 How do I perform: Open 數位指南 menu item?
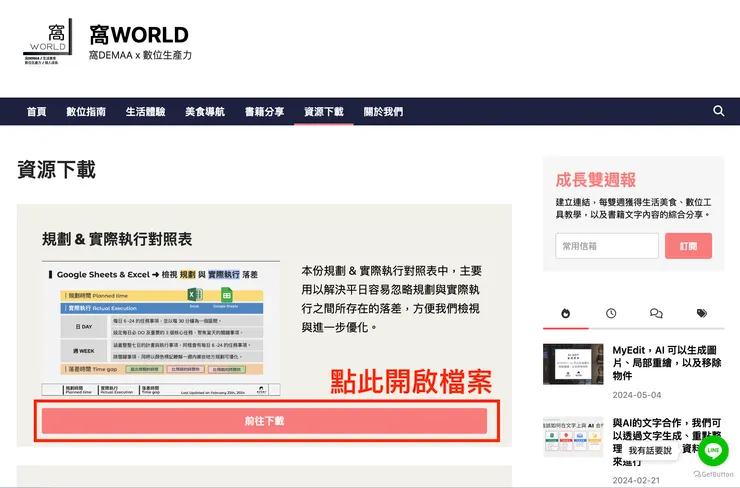86,112
